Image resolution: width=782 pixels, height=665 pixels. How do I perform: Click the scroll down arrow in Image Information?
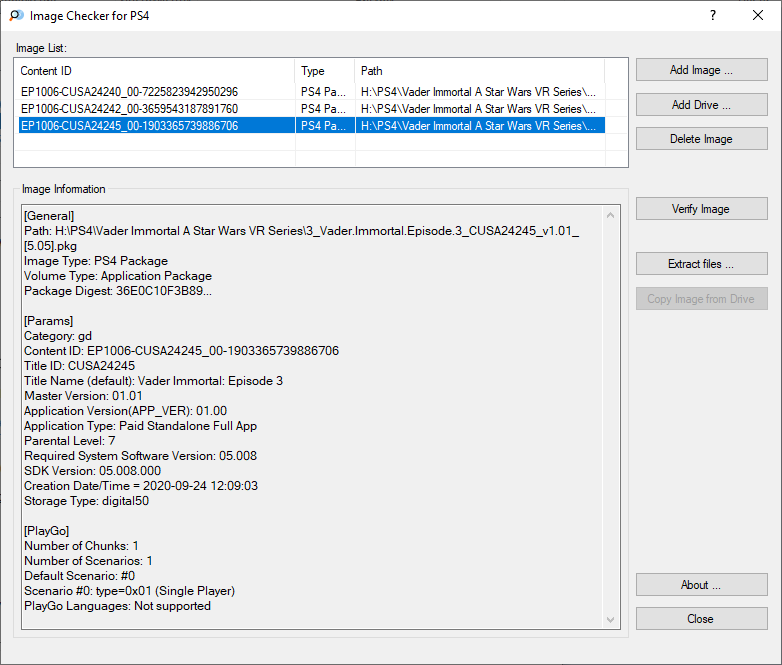(610, 620)
